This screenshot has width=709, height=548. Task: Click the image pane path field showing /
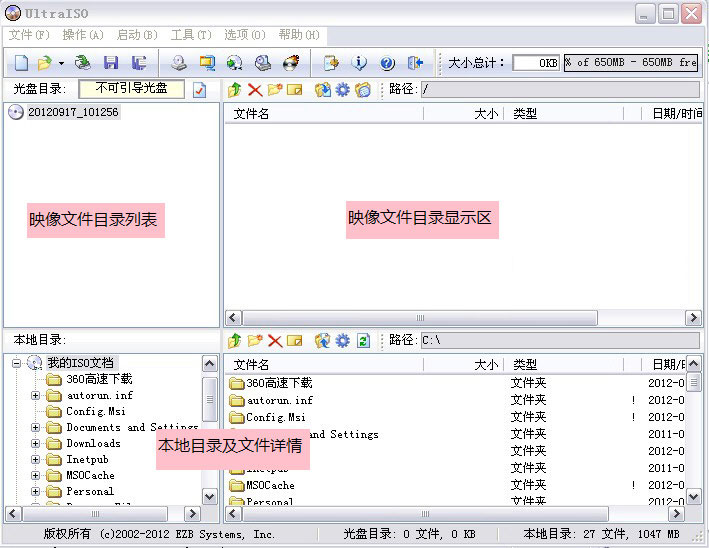560,90
